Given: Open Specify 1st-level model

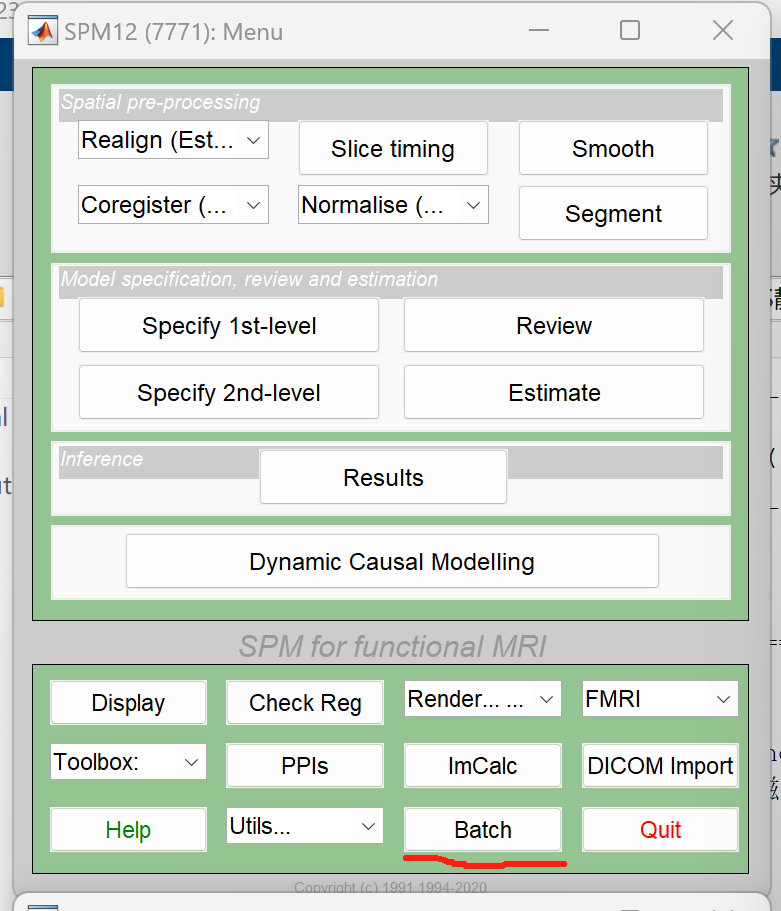Looking at the screenshot, I should point(229,325).
